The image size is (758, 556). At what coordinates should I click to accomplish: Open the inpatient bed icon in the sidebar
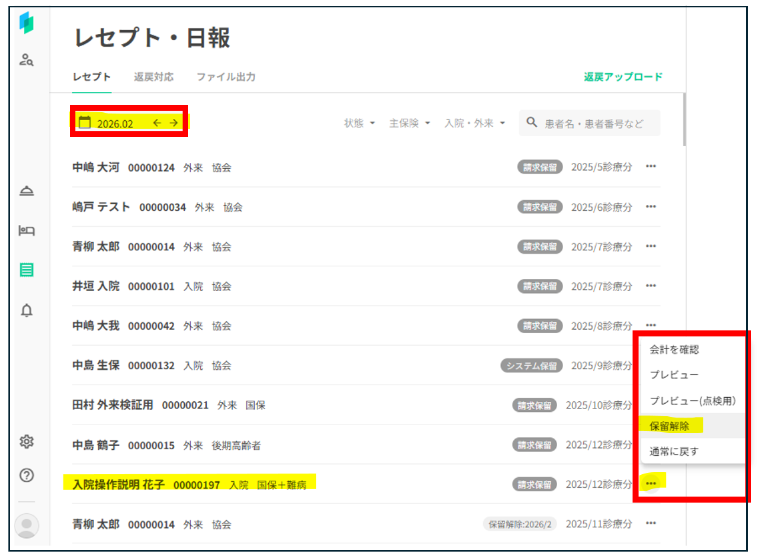coord(27,230)
